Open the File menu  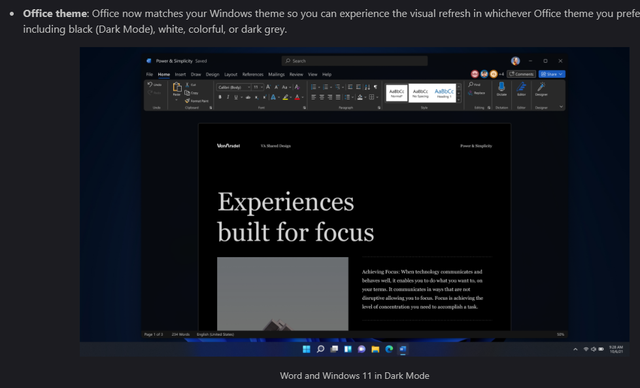(x=149, y=74)
